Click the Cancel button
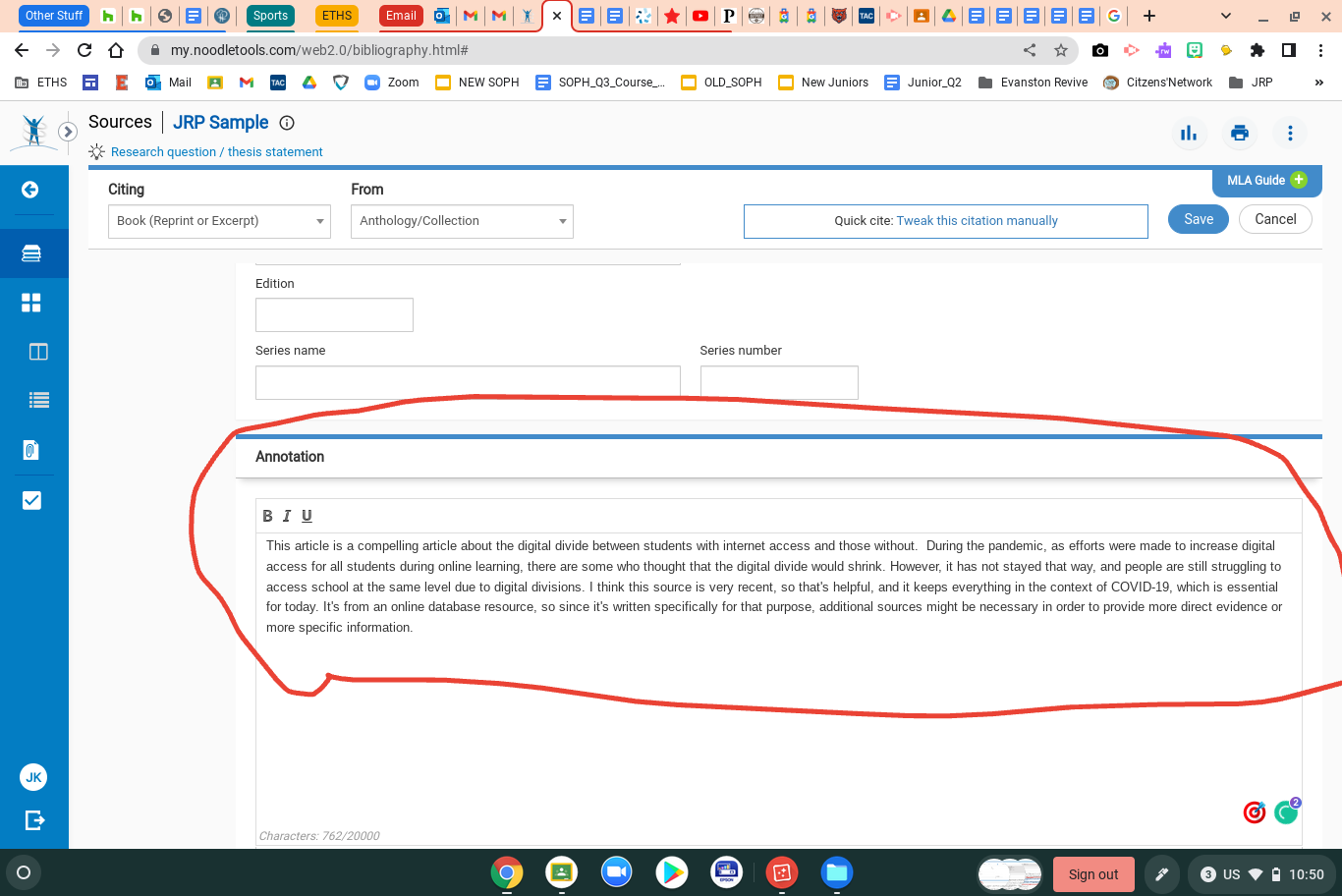The width and height of the screenshot is (1342, 896). point(1275,219)
